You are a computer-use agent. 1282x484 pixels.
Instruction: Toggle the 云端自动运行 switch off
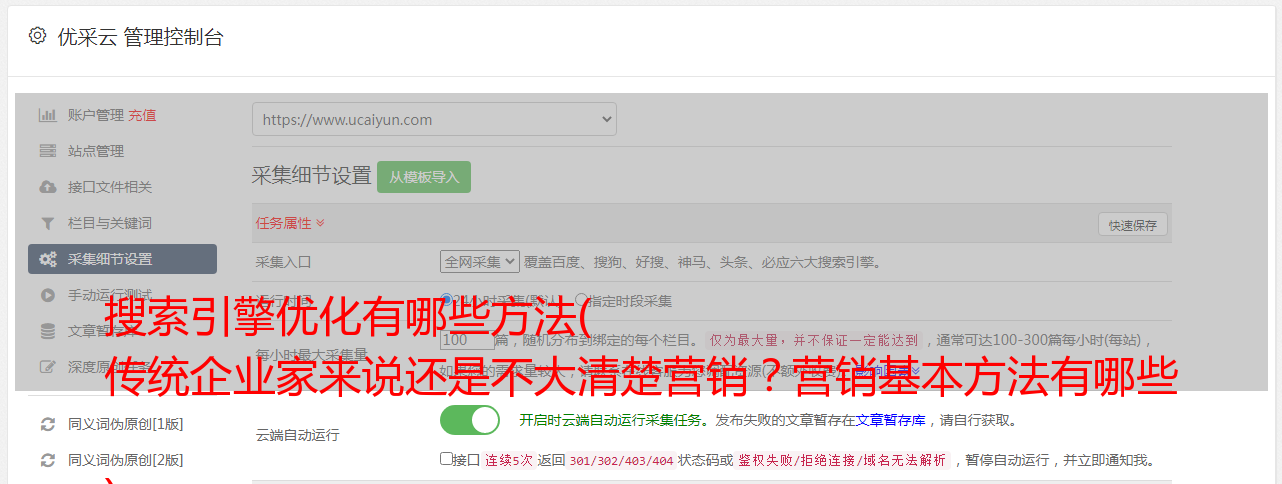click(469, 420)
